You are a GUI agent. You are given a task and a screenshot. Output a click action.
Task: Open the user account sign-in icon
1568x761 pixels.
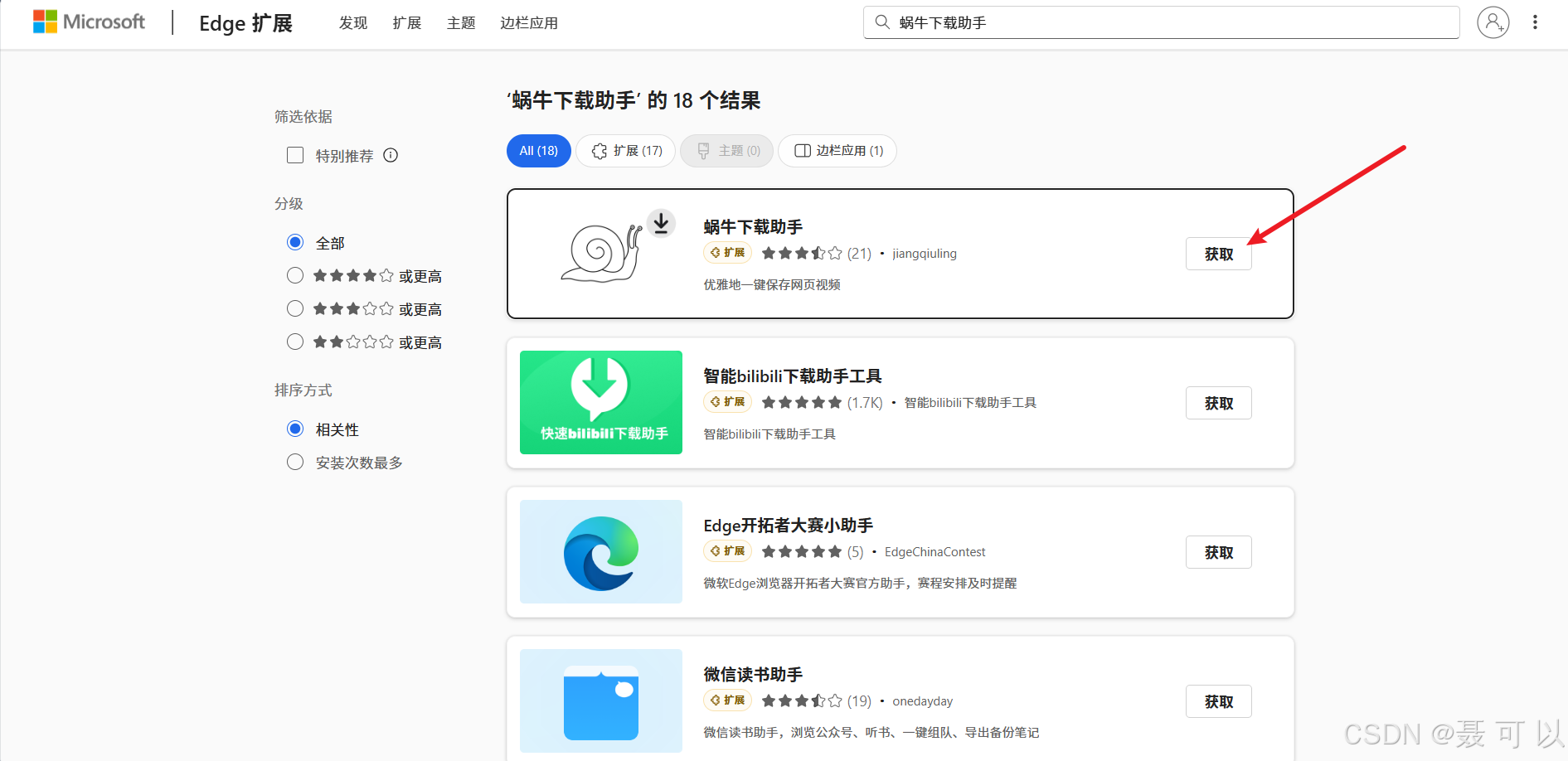(x=1493, y=22)
